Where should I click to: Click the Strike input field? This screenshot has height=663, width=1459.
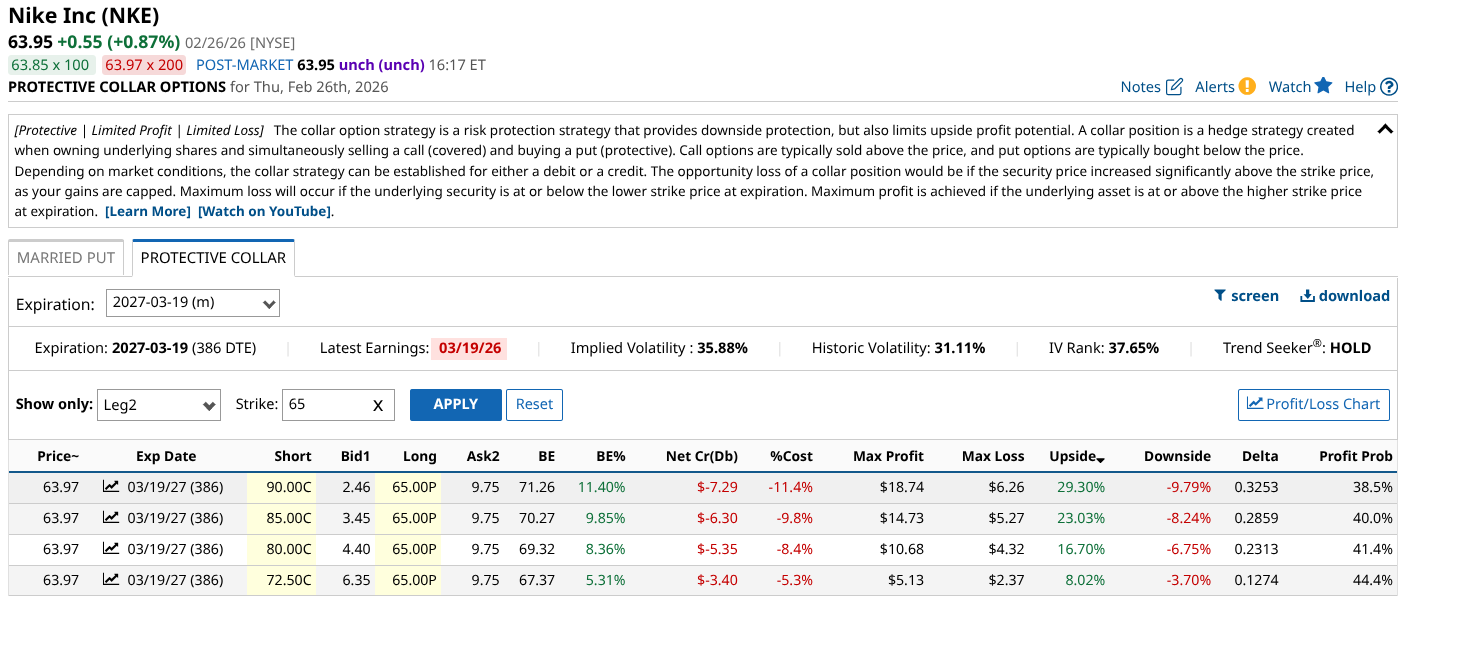[325, 405]
